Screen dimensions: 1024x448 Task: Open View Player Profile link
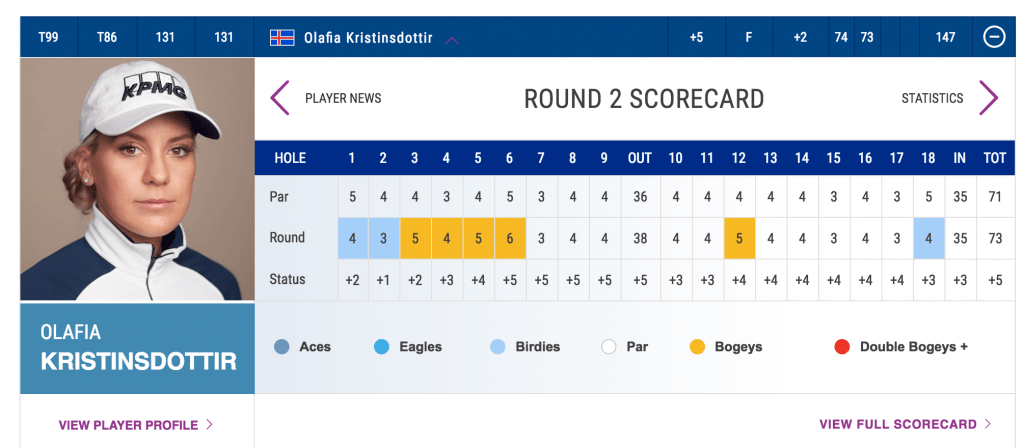tap(128, 425)
